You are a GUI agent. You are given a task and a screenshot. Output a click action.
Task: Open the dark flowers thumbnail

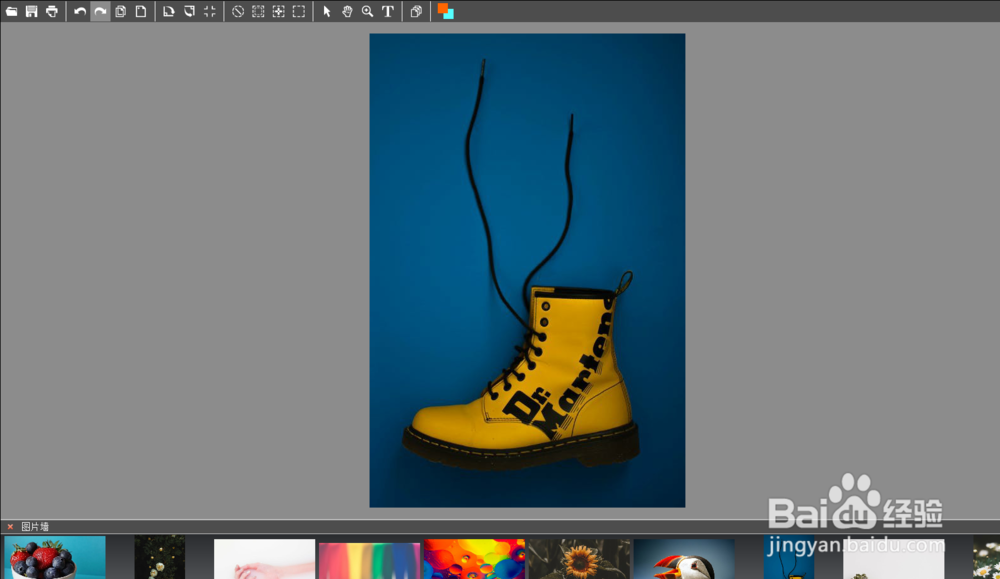tap(159, 557)
